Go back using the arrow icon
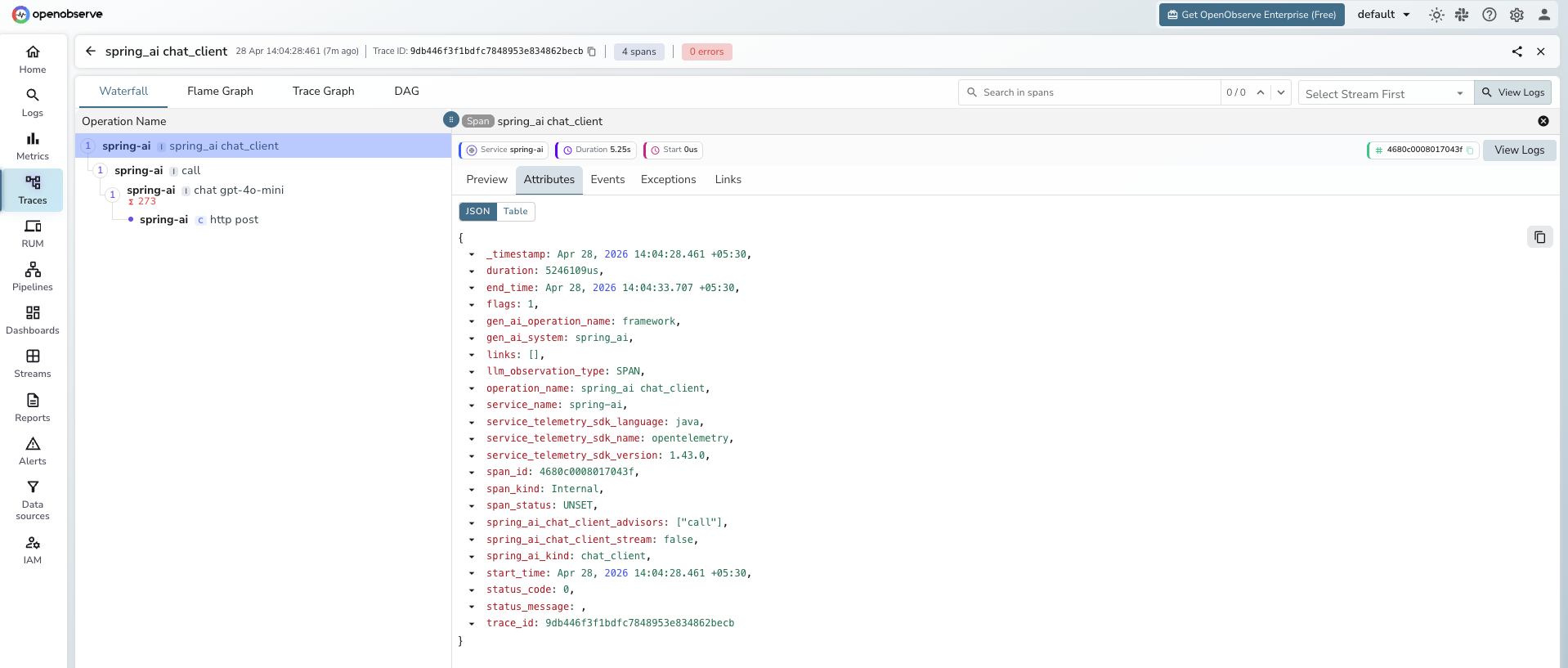 (91, 51)
